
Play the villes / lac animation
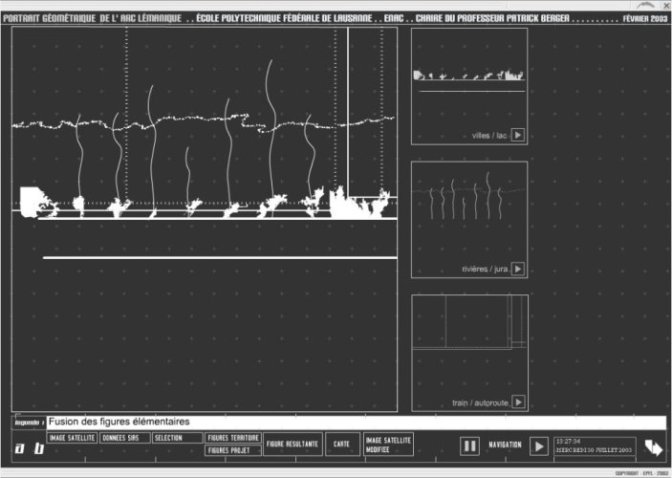click(x=518, y=135)
